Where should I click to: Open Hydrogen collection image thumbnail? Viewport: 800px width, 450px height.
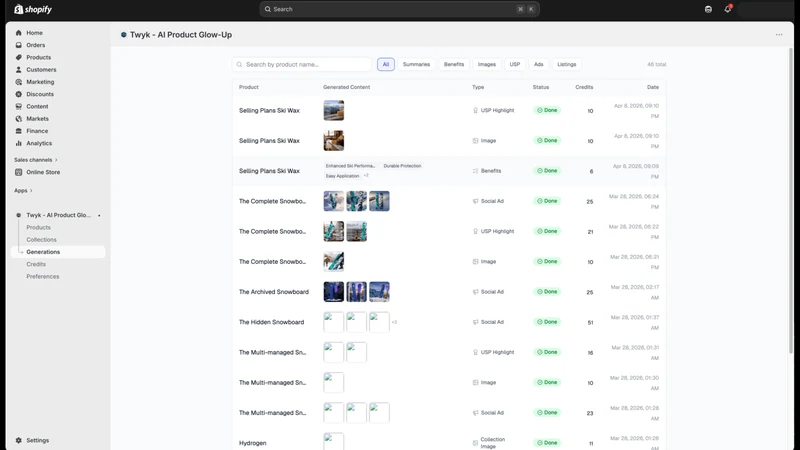pos(334,442)
